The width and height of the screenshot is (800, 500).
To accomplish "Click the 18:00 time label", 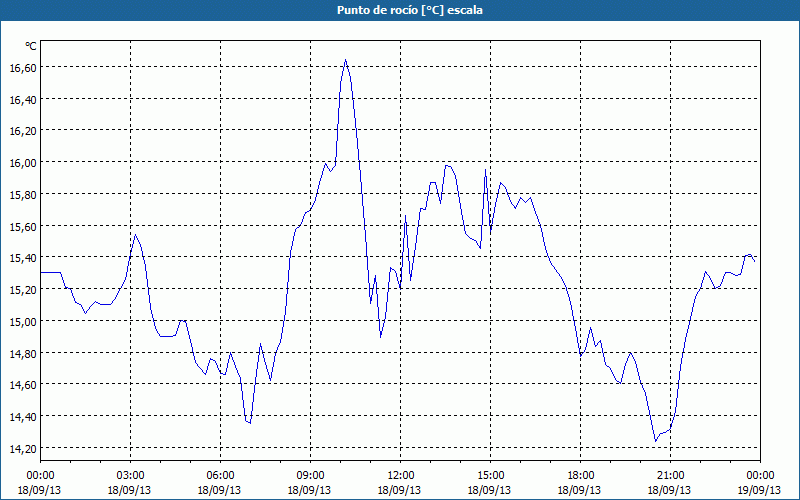I will tap(580, 476).
